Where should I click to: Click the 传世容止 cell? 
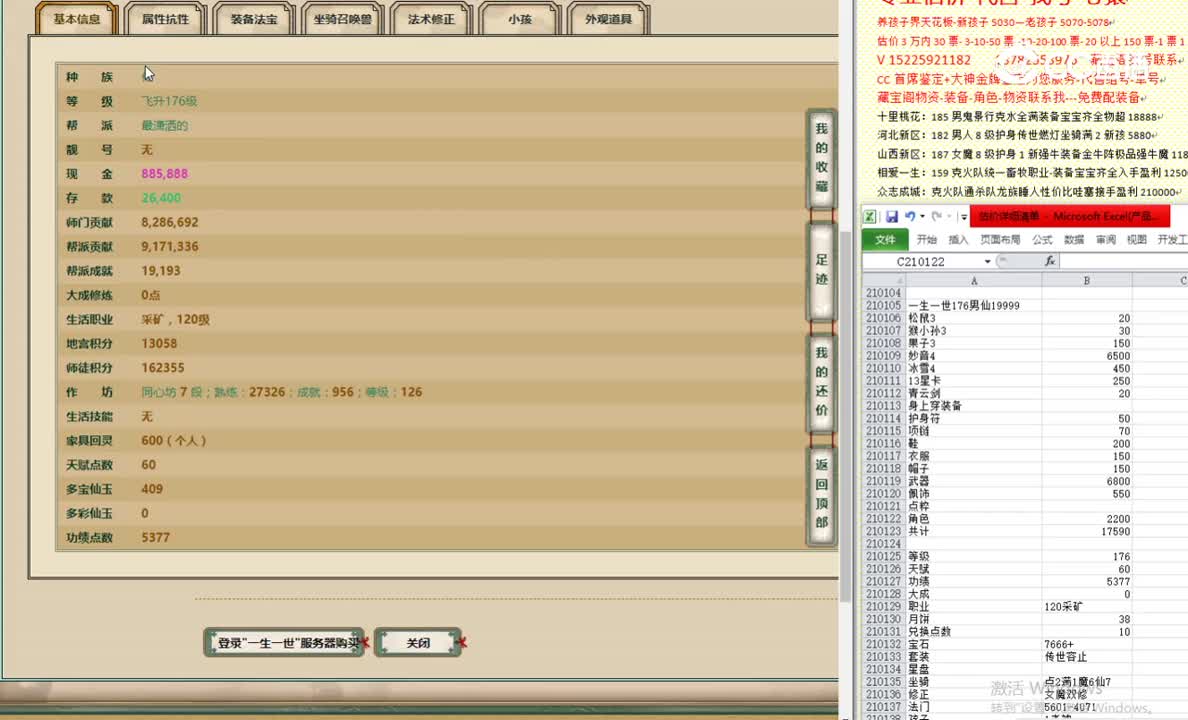(x=1087, y=656)
